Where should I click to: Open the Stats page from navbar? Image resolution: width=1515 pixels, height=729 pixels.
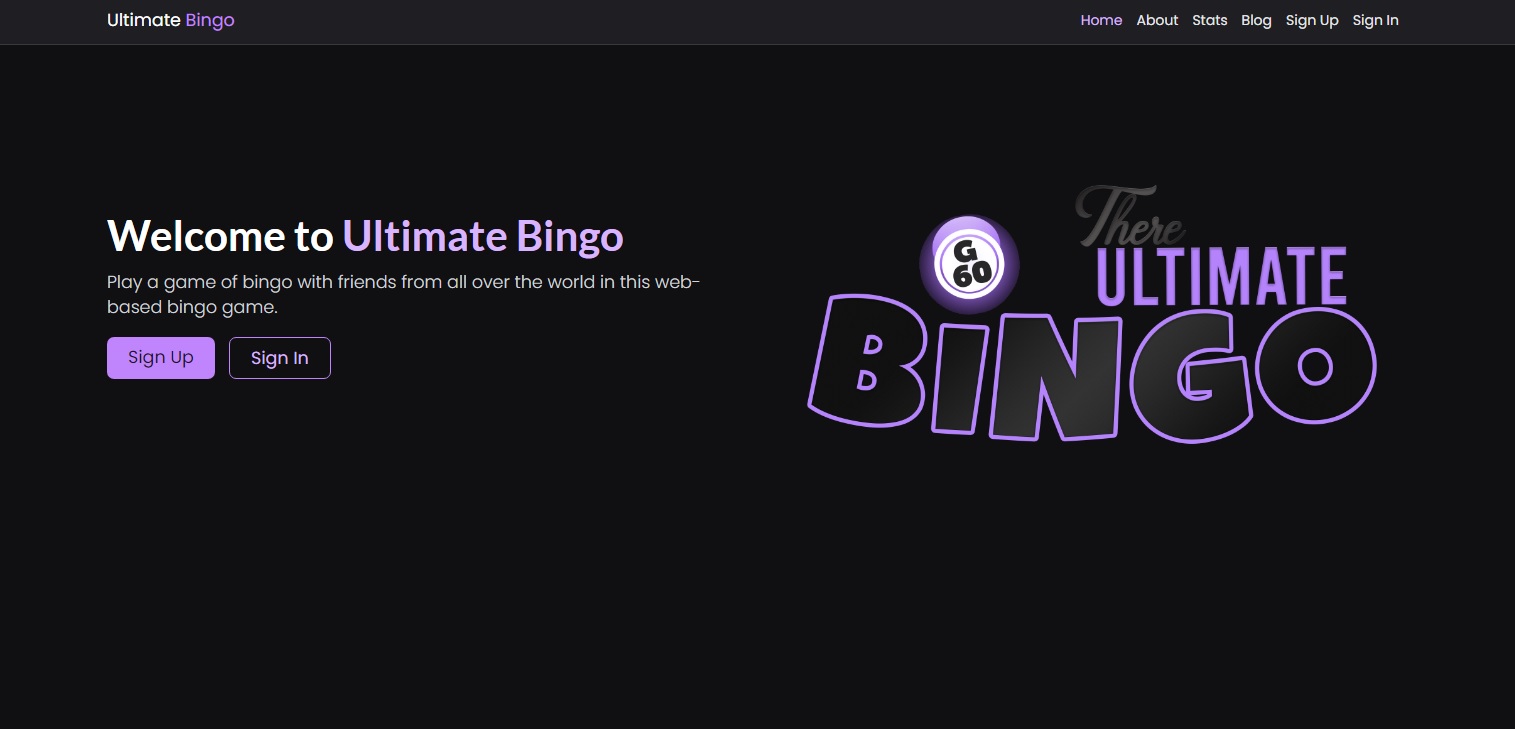pos(1209,20)
